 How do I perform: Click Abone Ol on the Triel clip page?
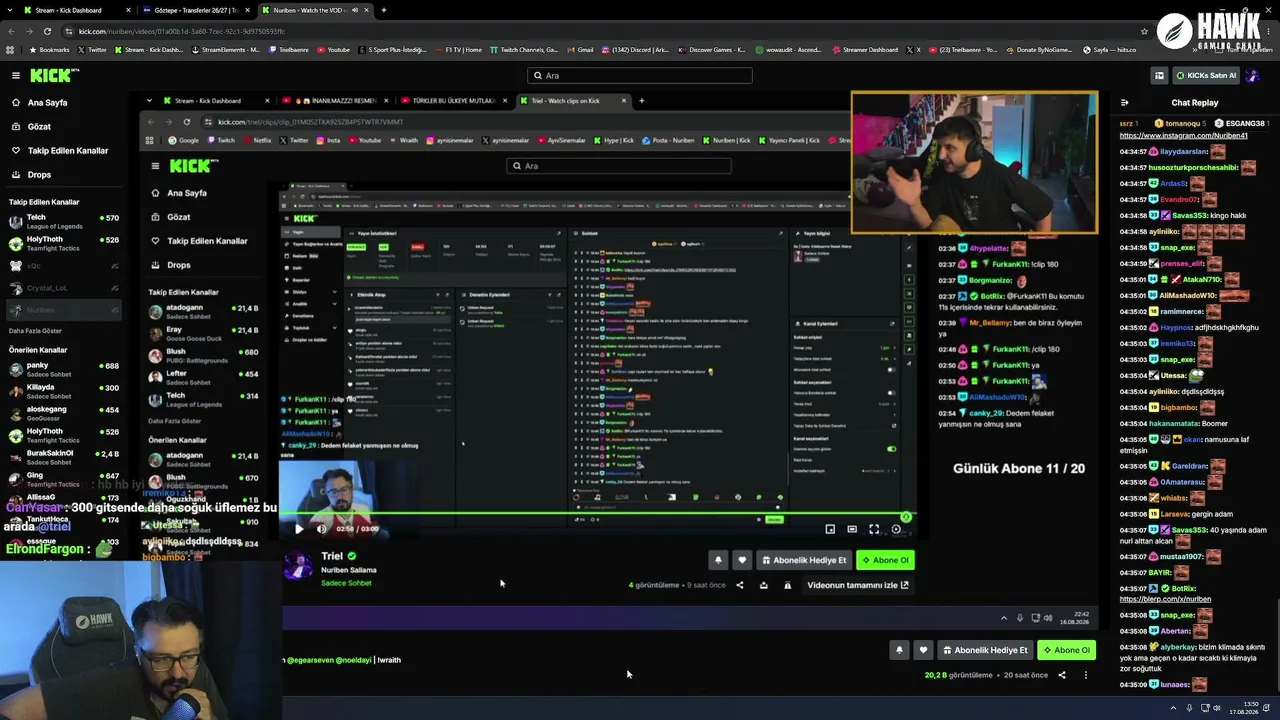point(885,560)
